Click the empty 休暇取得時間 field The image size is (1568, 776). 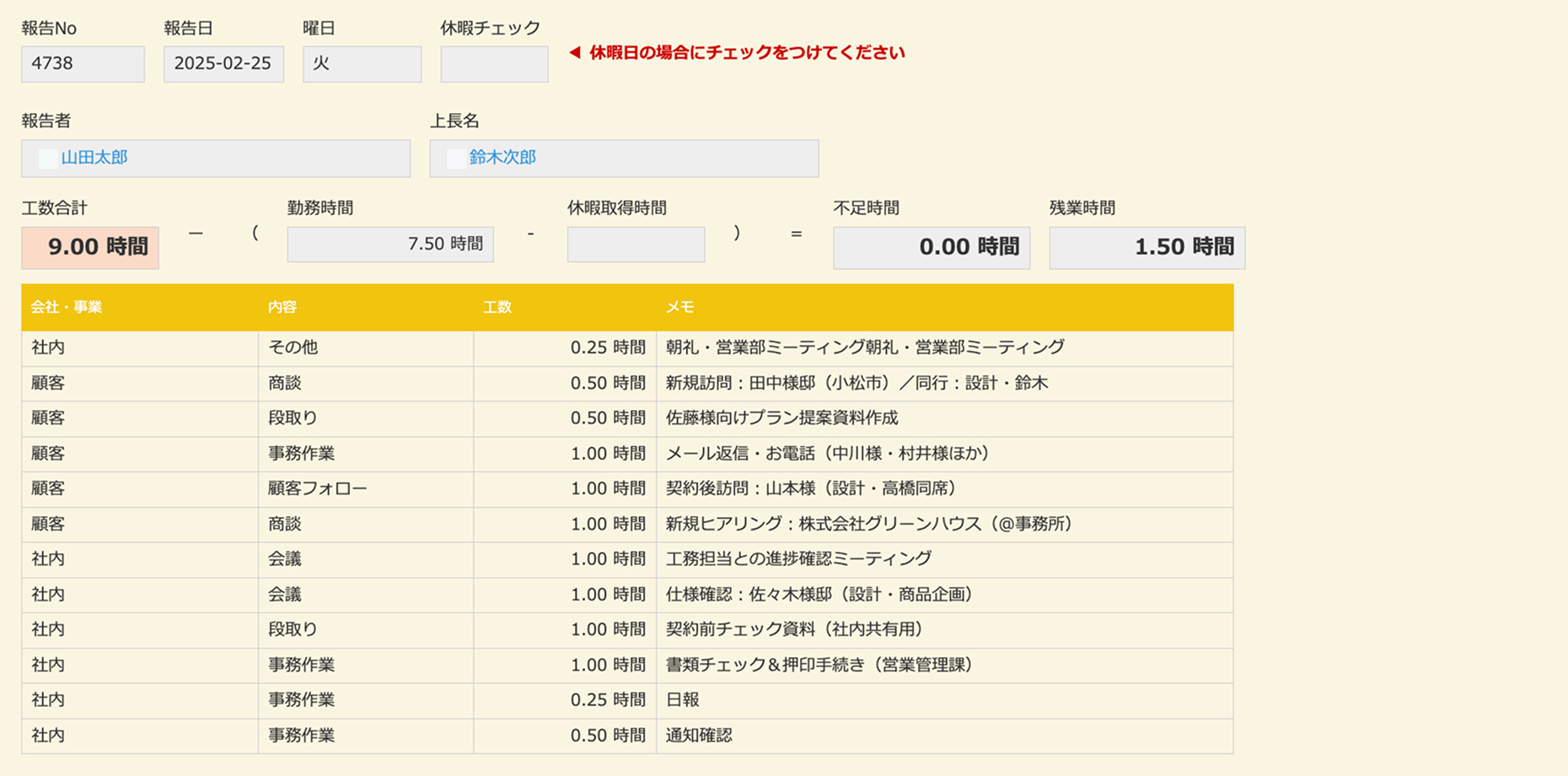[636, 245]
